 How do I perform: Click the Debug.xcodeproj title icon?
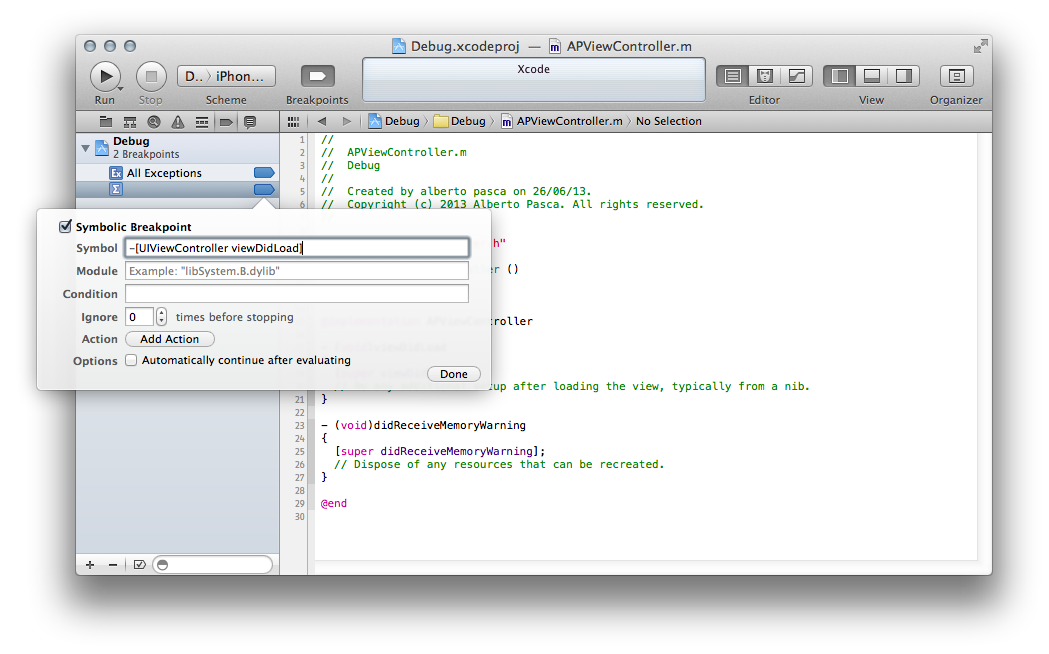[x=399, y=46]
